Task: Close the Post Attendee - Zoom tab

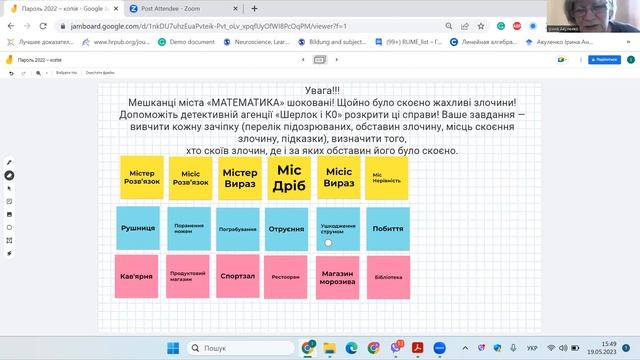Action: pyautogui.click(x=235, y=9)
